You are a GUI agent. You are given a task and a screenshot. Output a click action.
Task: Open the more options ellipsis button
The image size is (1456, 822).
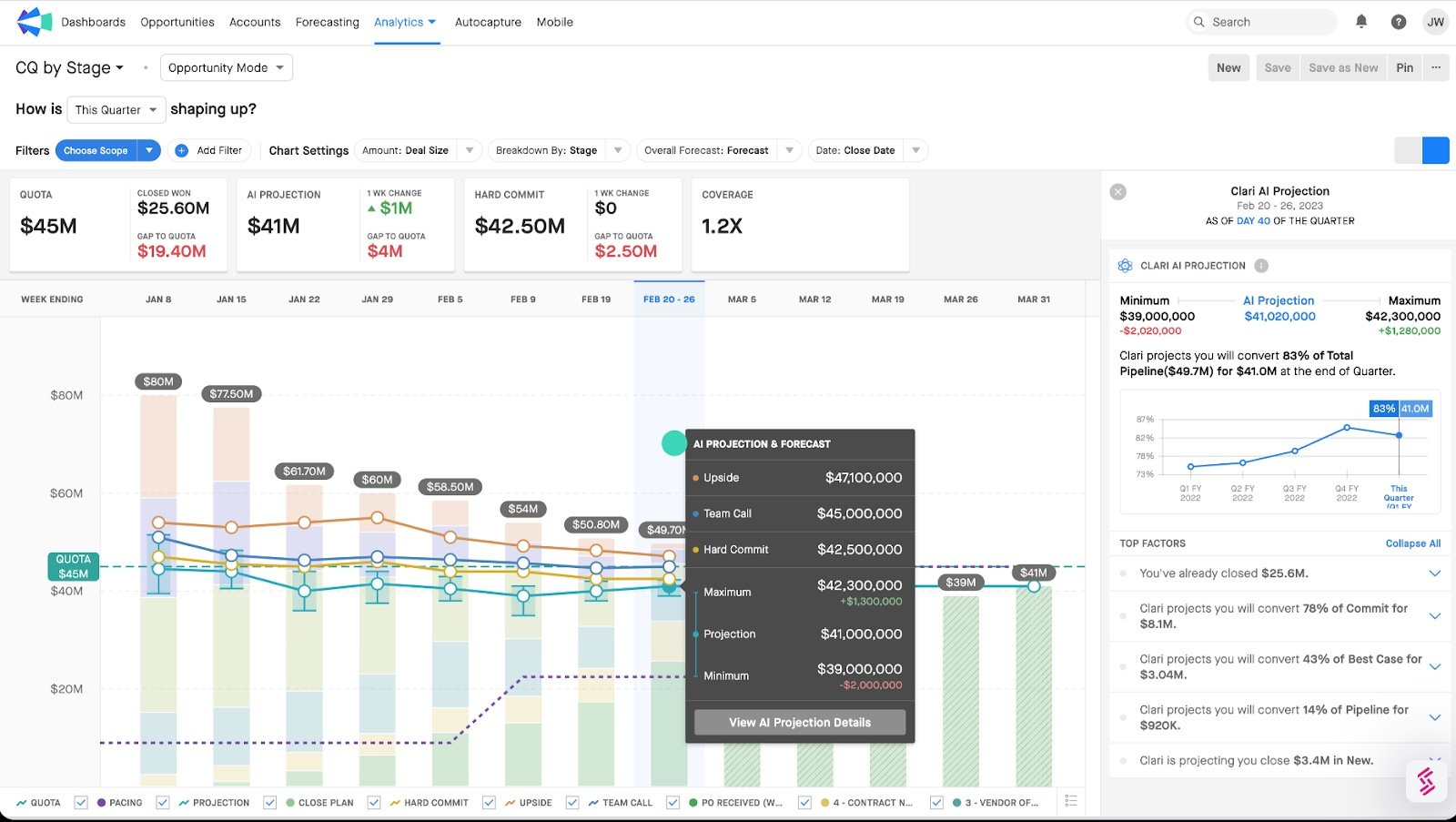point(1436,67)
